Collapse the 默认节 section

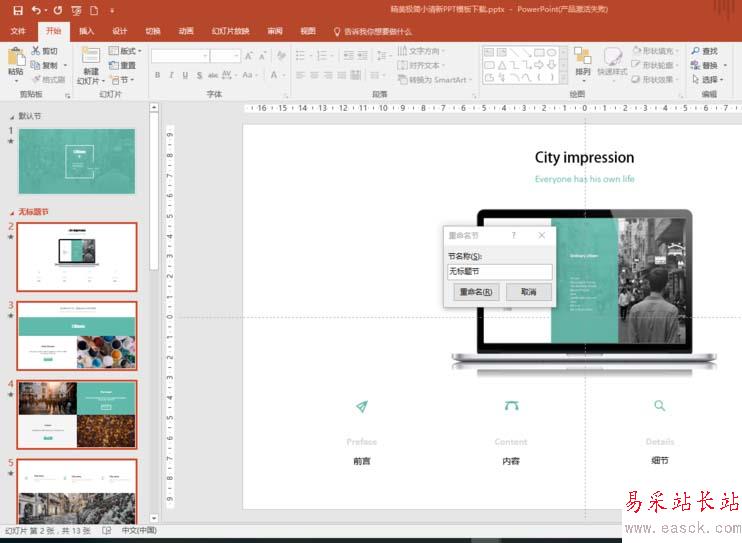tap(12, 116)
